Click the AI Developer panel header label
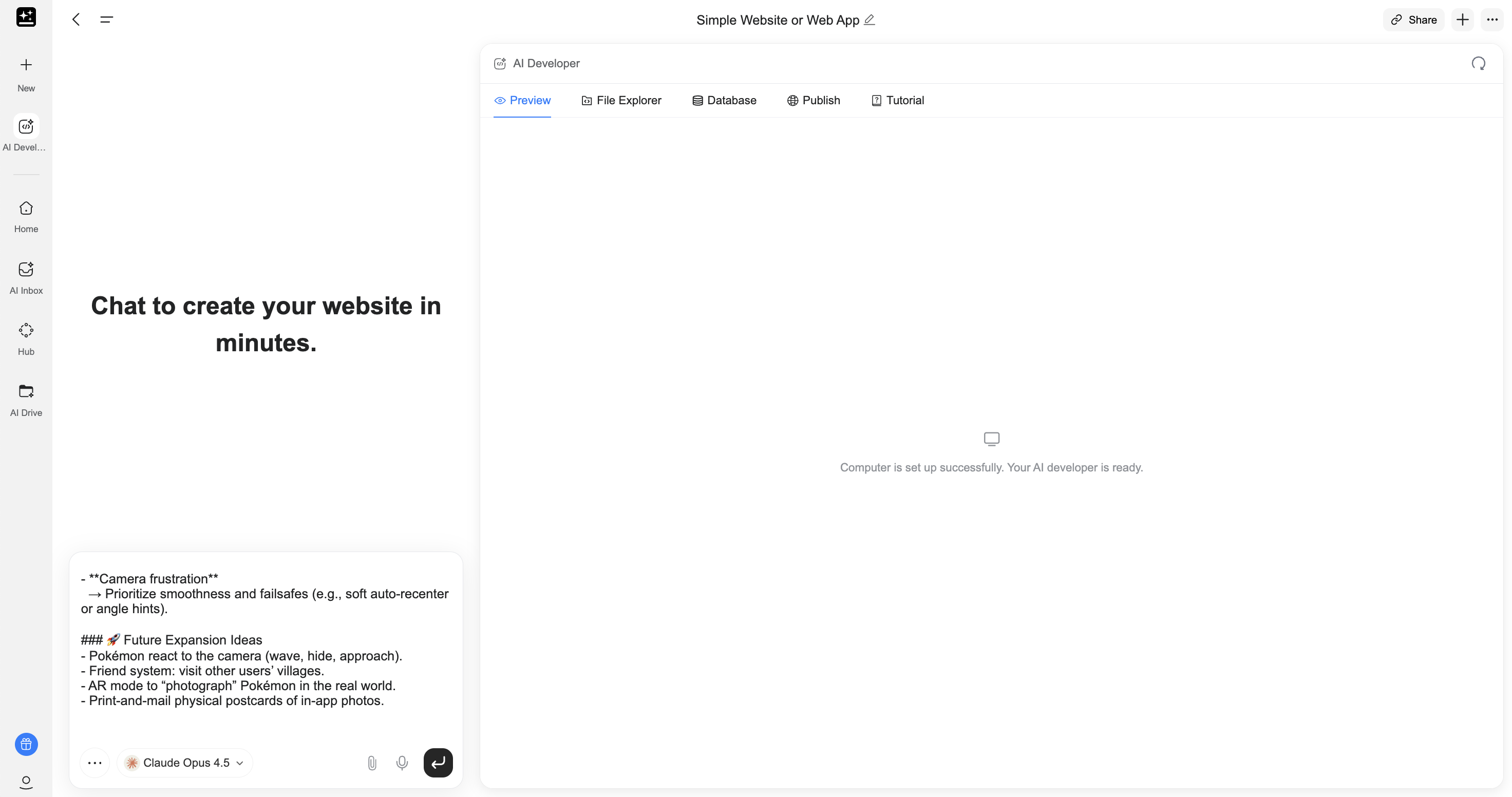1512x797 pixels. (x=546, y=63)
